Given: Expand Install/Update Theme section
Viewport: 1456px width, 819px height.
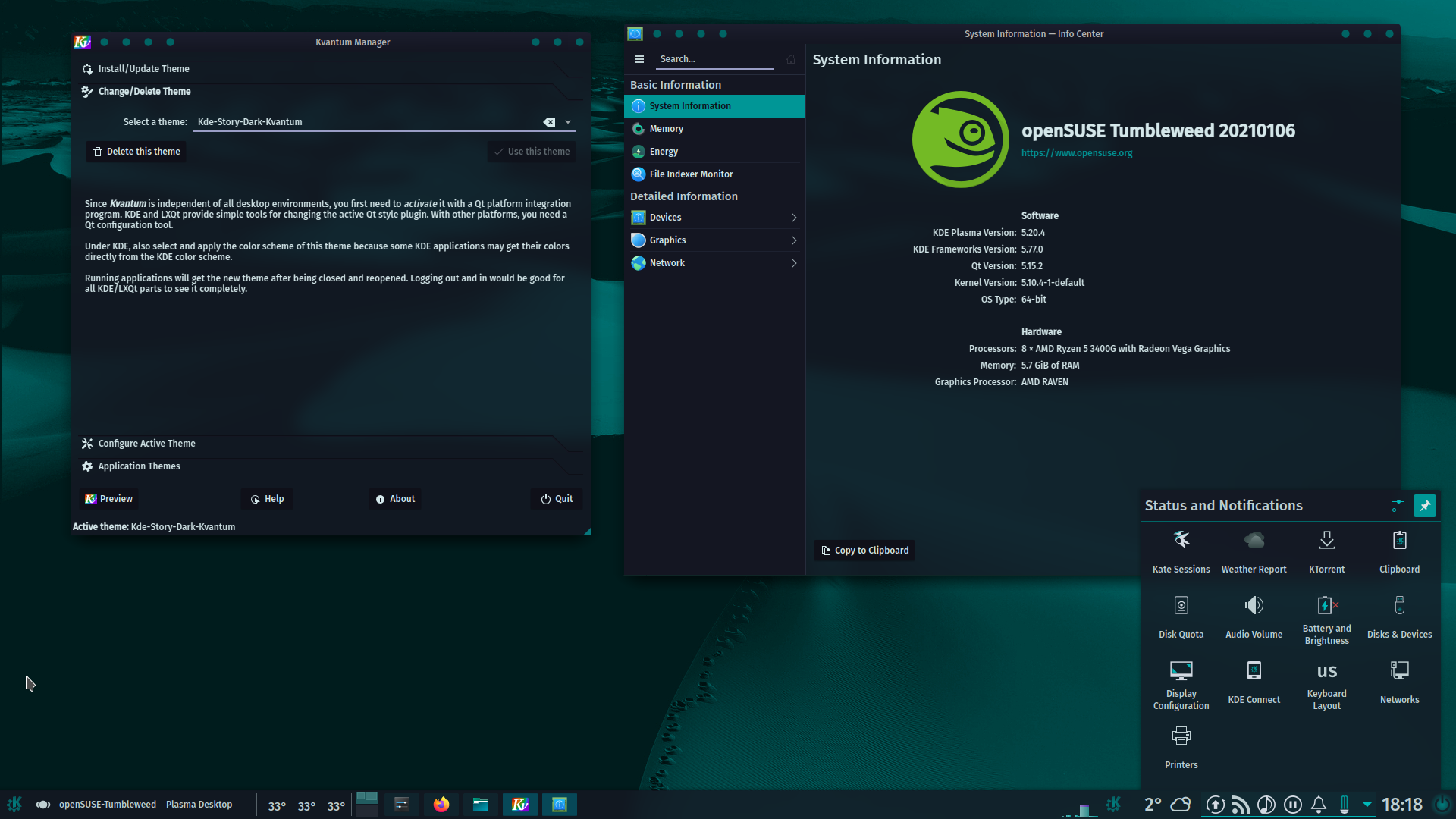Looking at the screenshot, I should 331,69.
